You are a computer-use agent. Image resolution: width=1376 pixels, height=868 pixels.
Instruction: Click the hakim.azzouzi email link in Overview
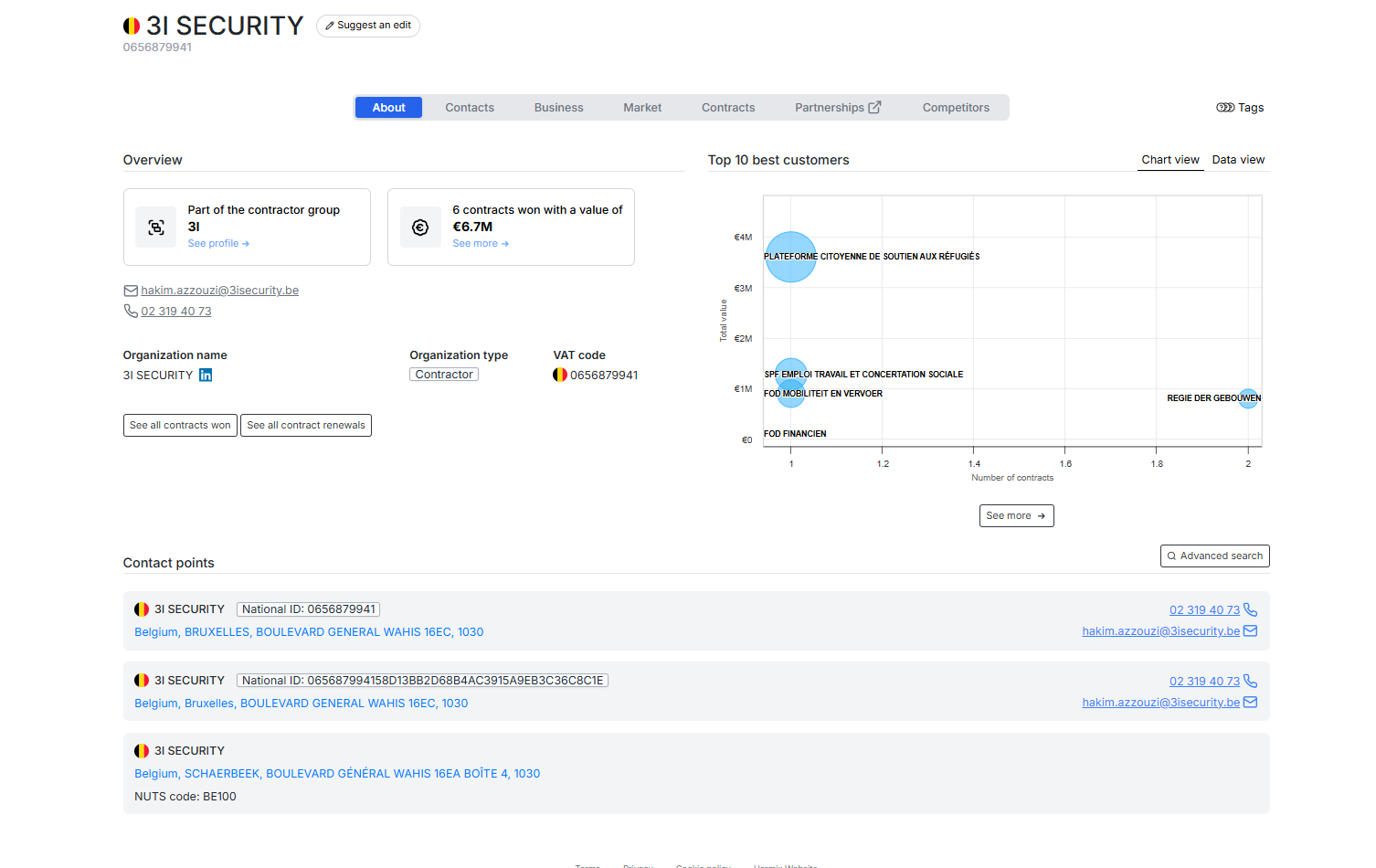(219, 291)
